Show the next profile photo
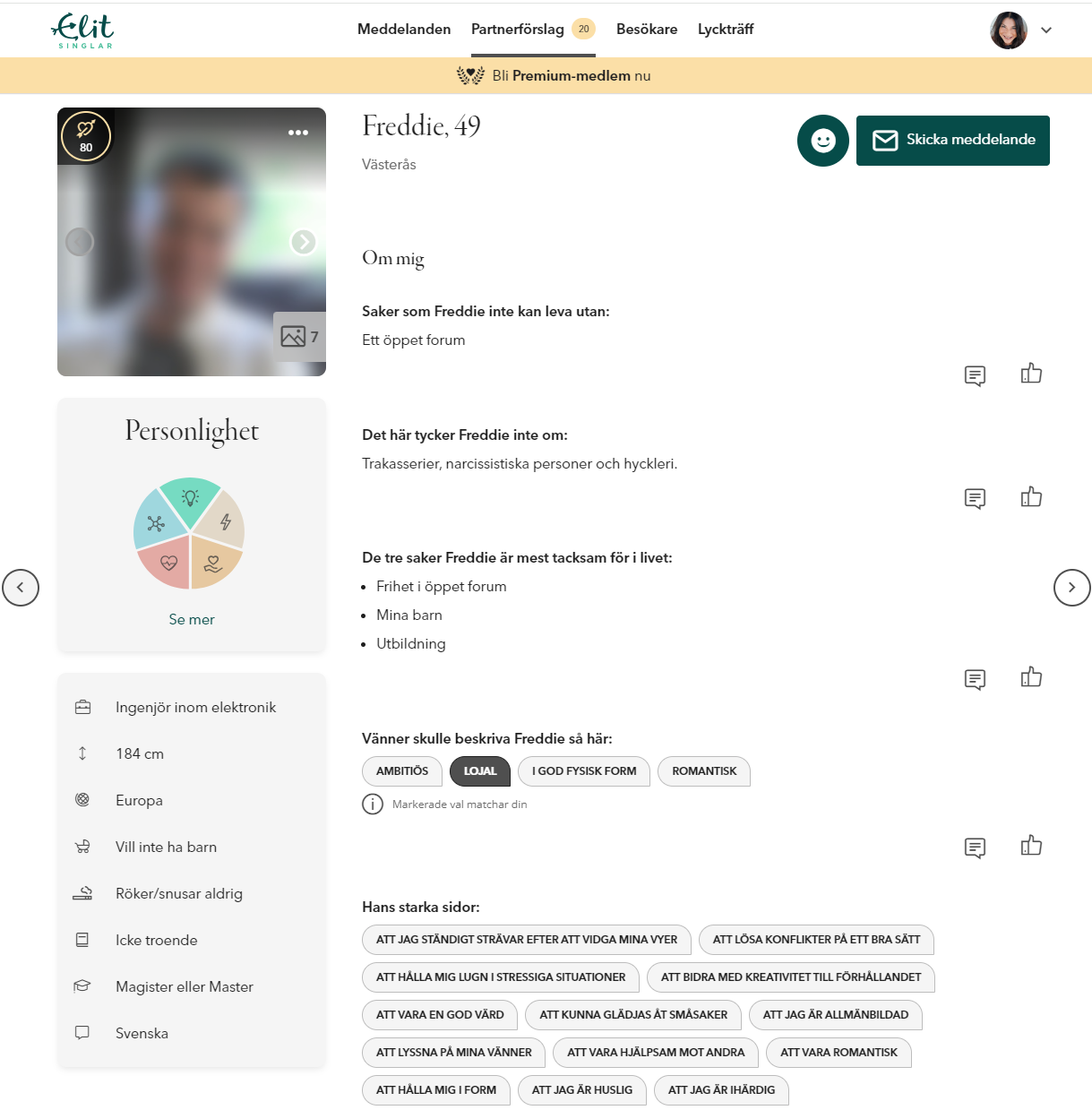This screenshot has width=1092, height=1110. (304, 242)
